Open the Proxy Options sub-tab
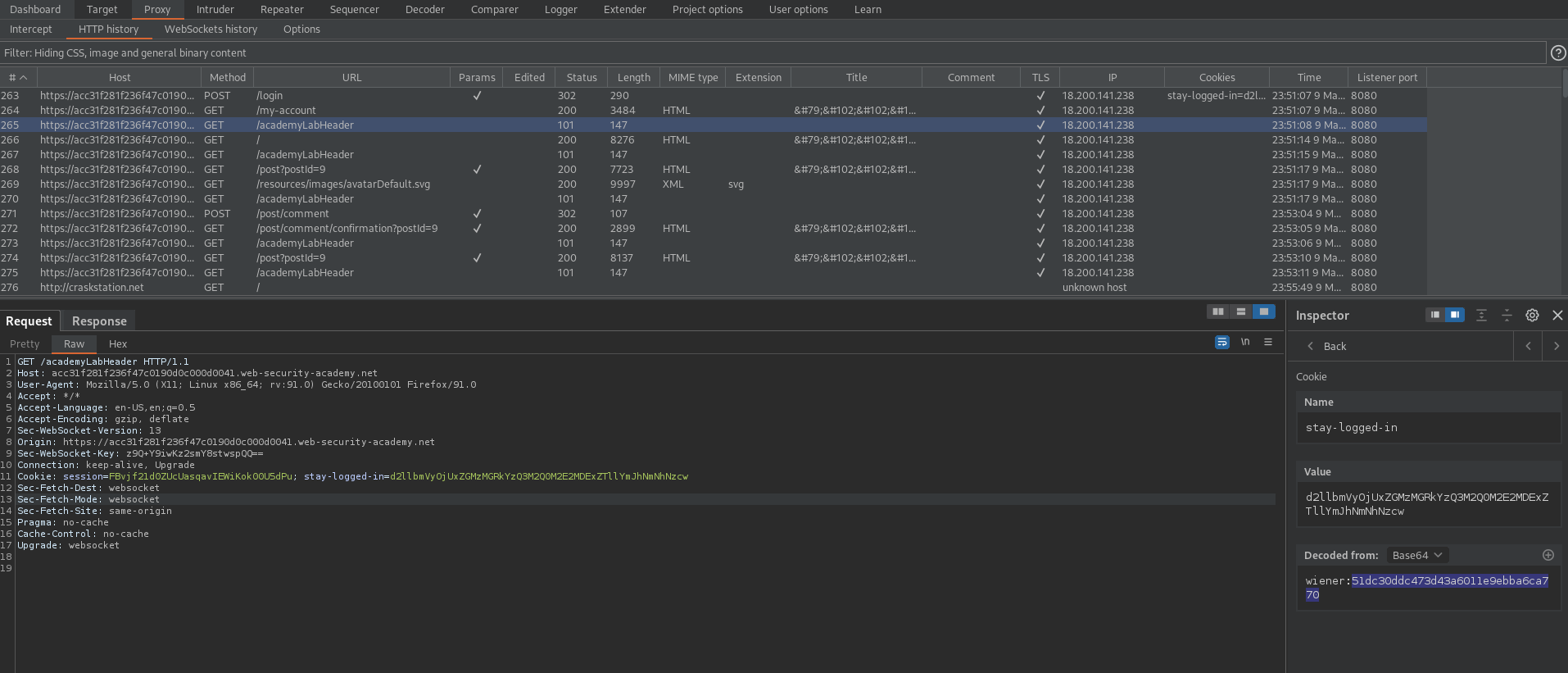The width and height of the screenshot is (1568, 673). point(301,29)
